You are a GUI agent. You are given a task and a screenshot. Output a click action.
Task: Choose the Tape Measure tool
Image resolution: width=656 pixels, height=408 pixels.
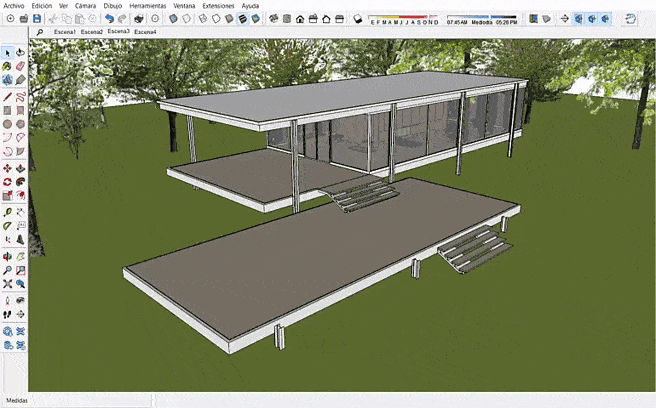tap(7, 212)
